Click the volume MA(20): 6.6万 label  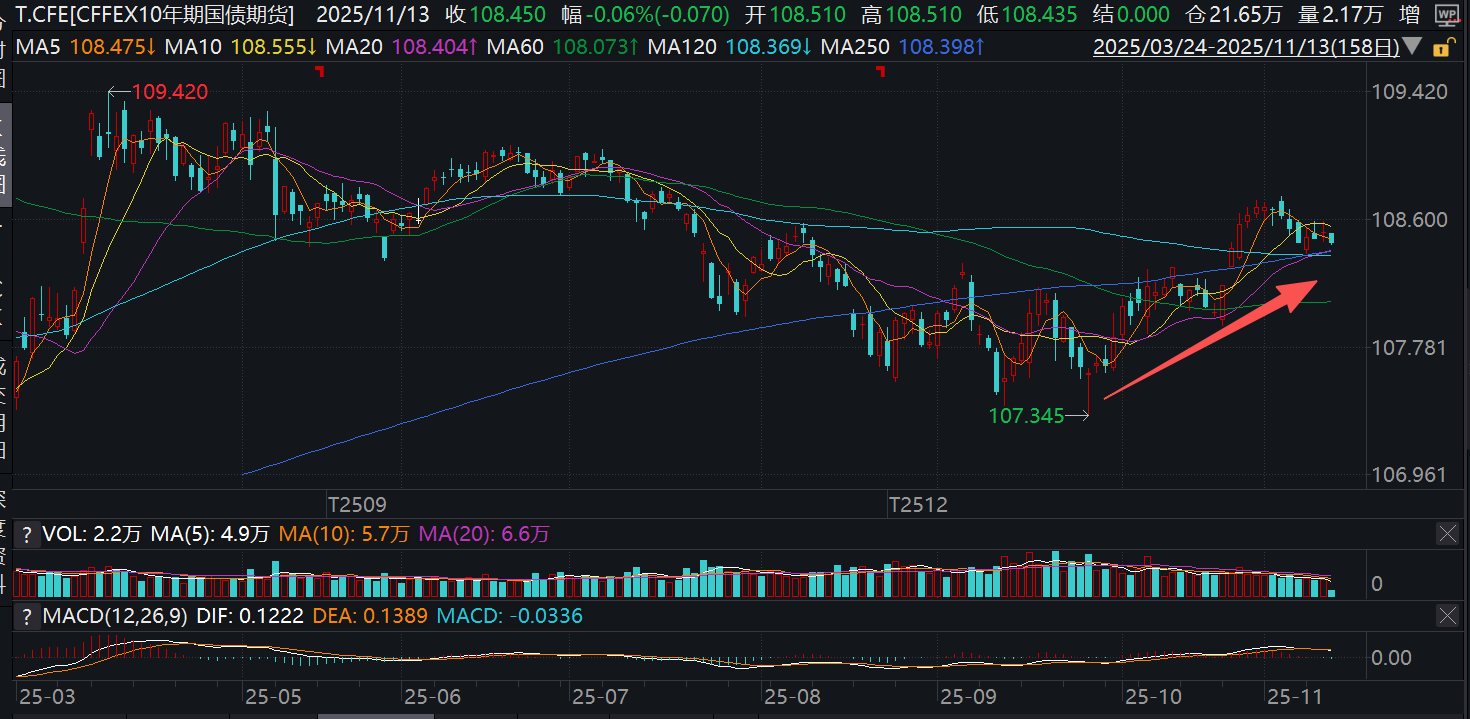click(484, 534)
